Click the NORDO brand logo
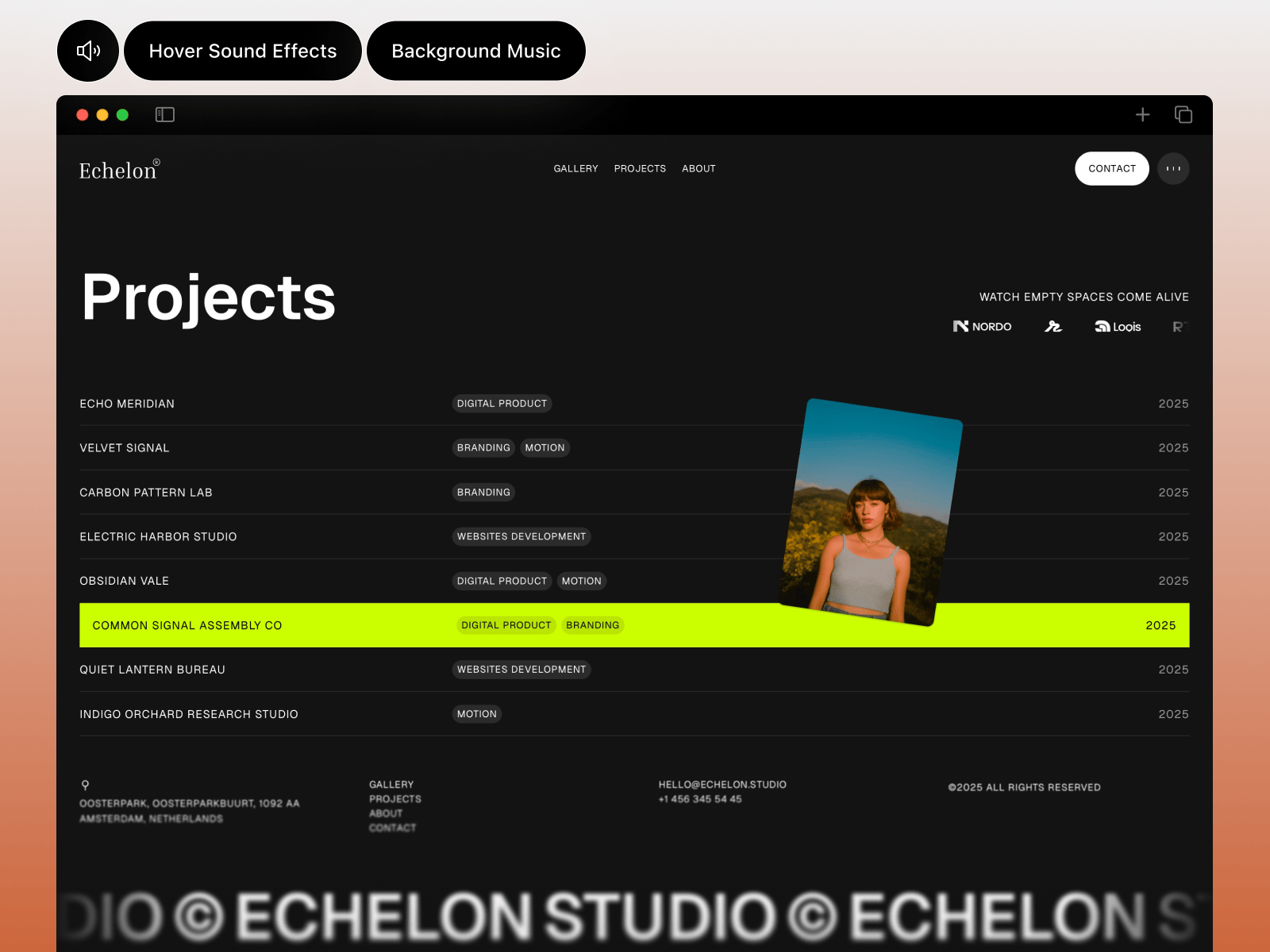 coord(983,326)
